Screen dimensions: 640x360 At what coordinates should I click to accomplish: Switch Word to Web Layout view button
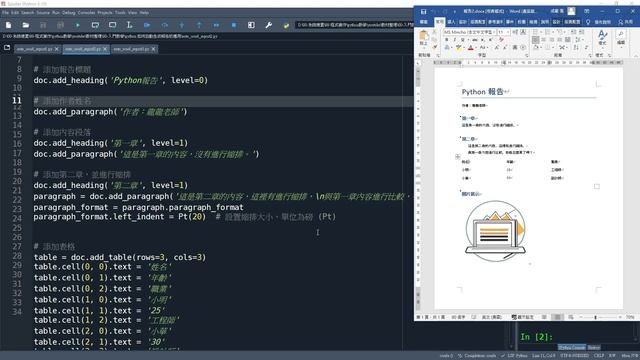(x=571, y=317)
